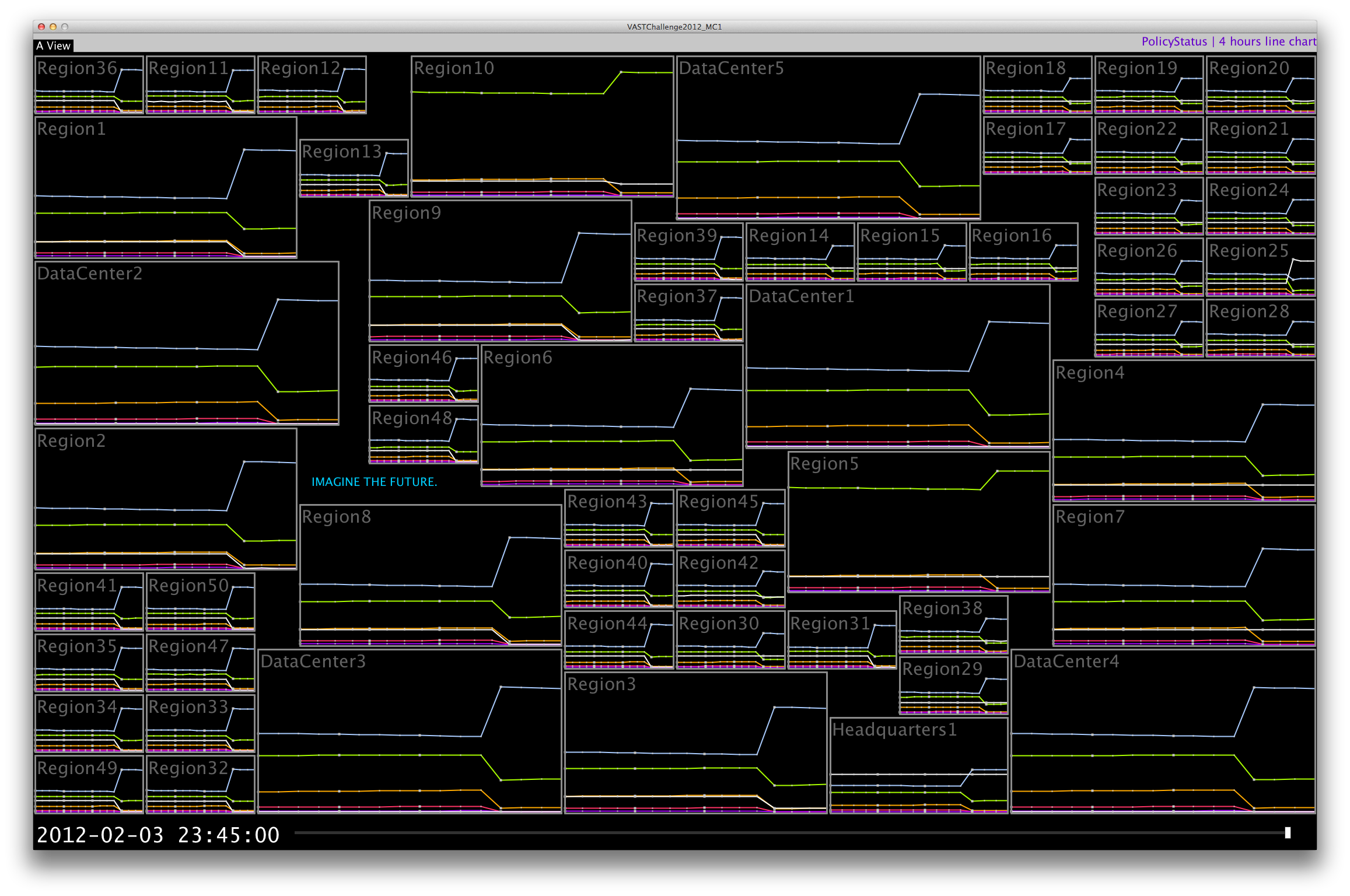The width and height of the screenshot is (1350, 896).
Task: Select the Region15 chart panel
Action: (912, 253)
